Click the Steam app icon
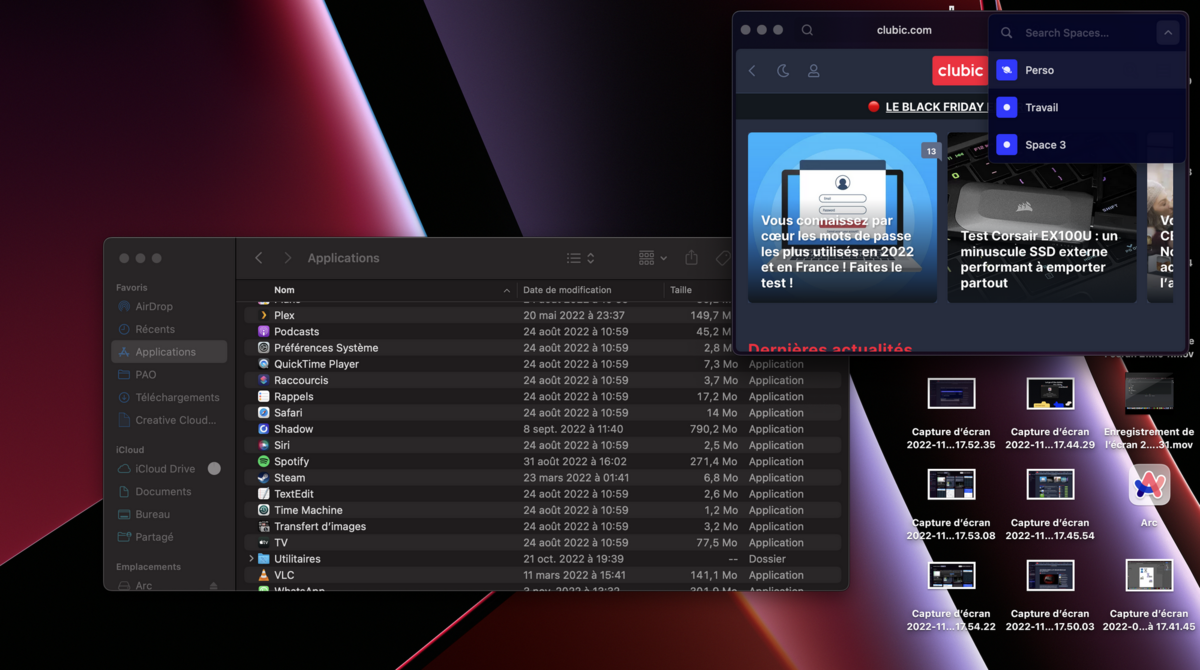 264,478
